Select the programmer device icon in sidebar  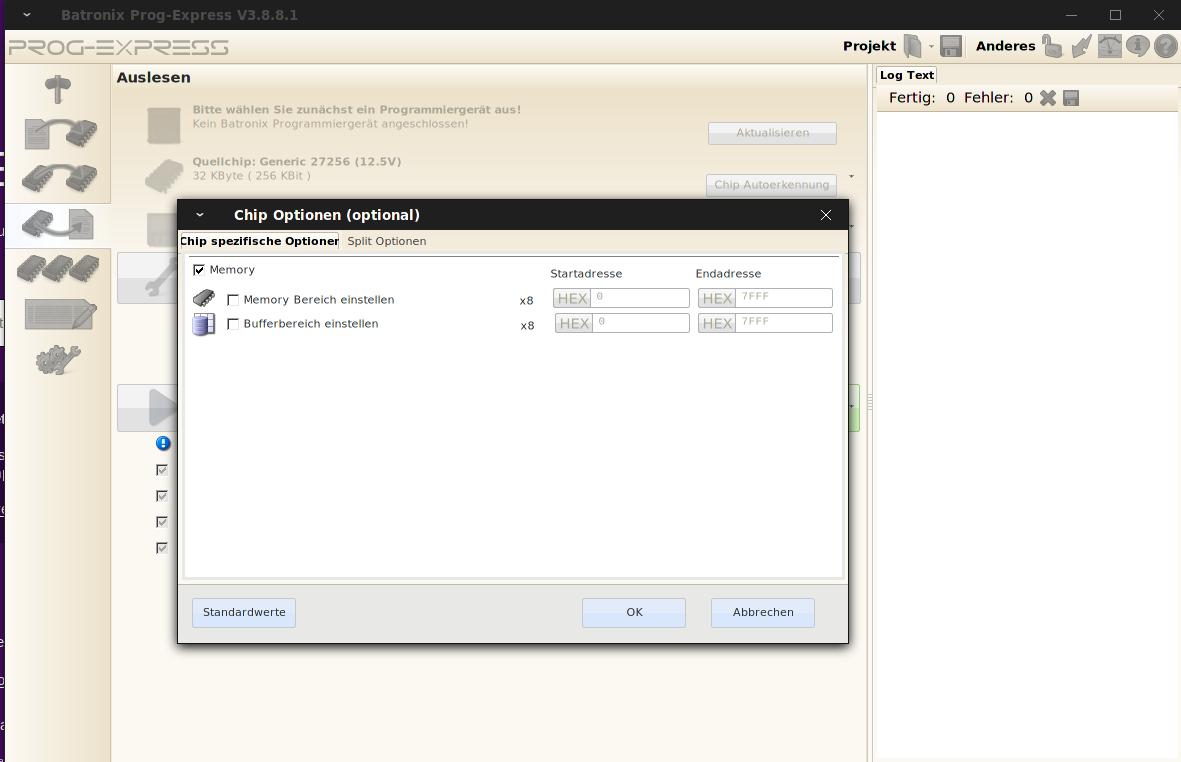coord(58,89)
